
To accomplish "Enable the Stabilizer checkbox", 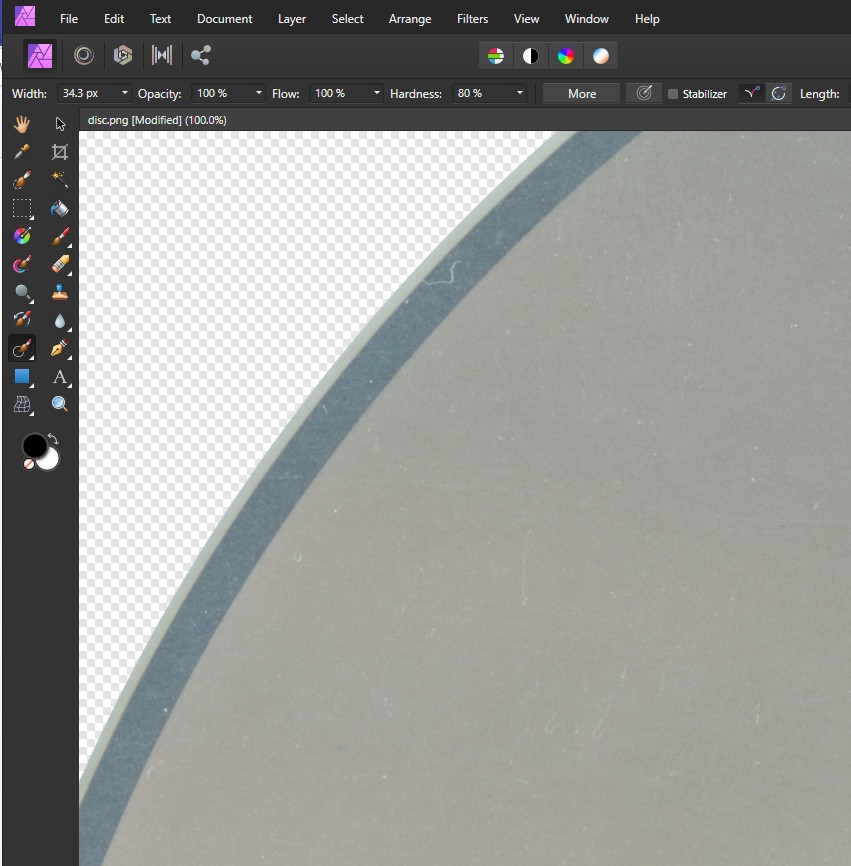I will [673, 94].
